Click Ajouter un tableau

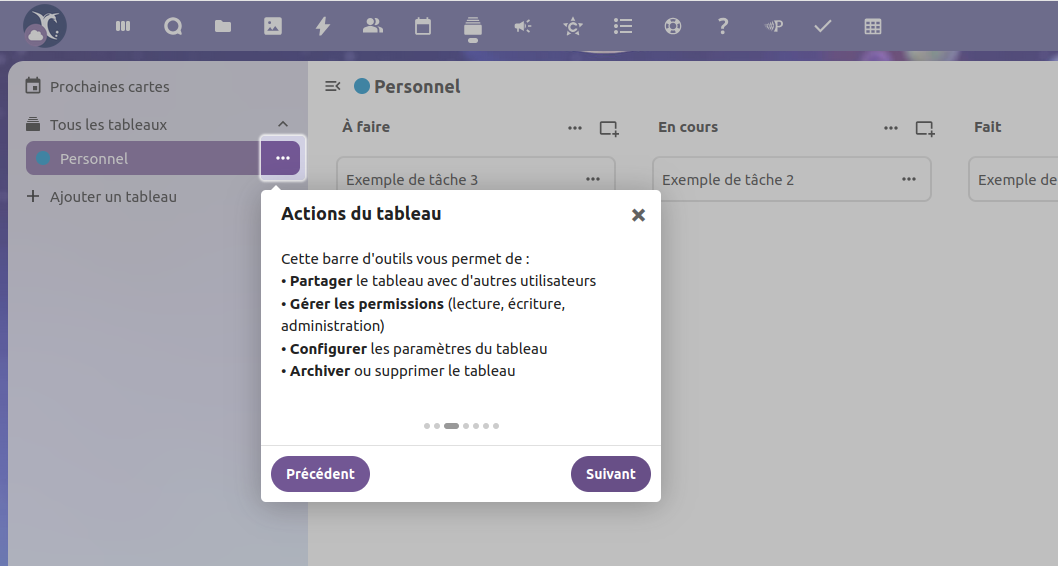(112, 197)
